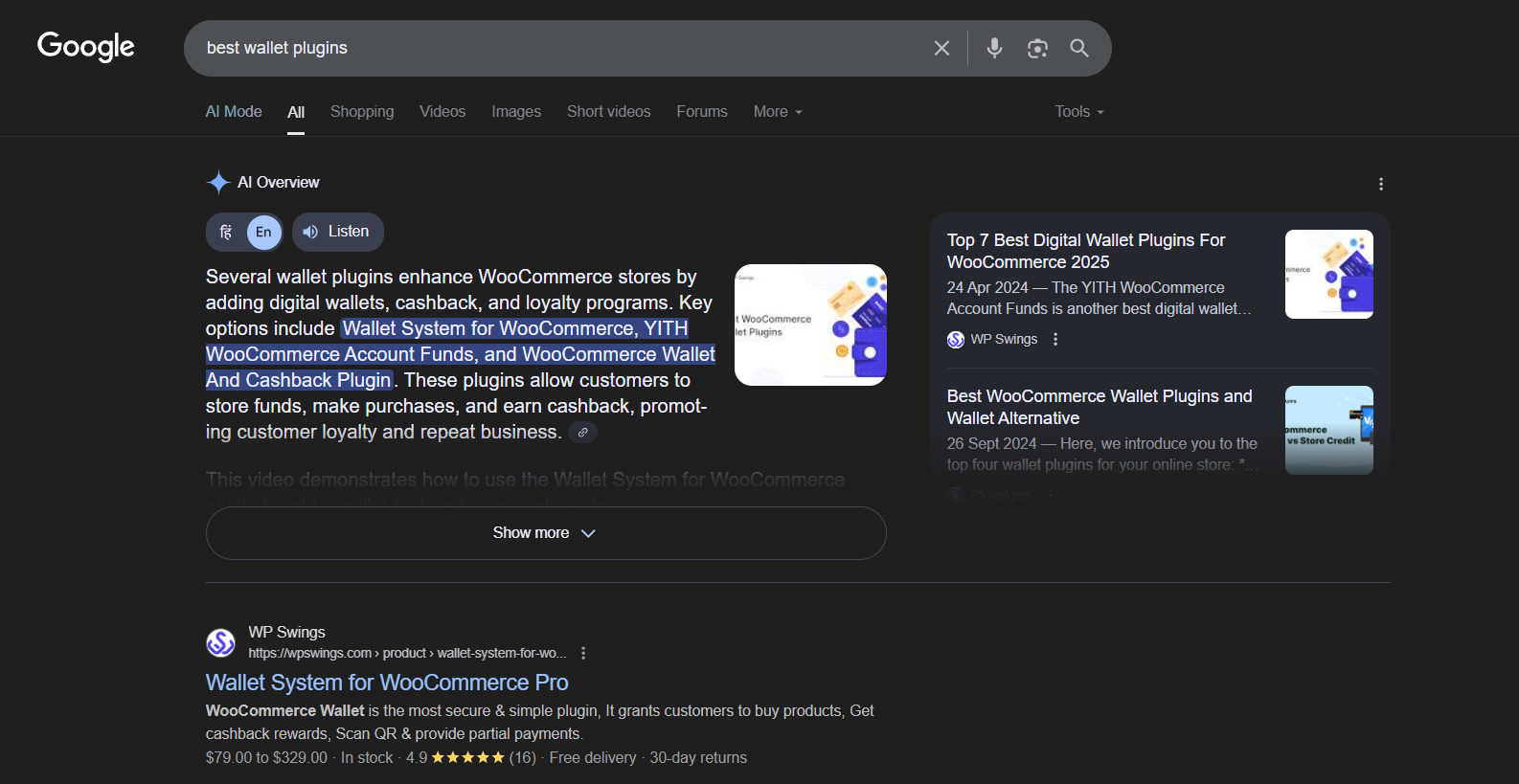
Task: Open the Shopping tab
Action: [x=362, y=112]
